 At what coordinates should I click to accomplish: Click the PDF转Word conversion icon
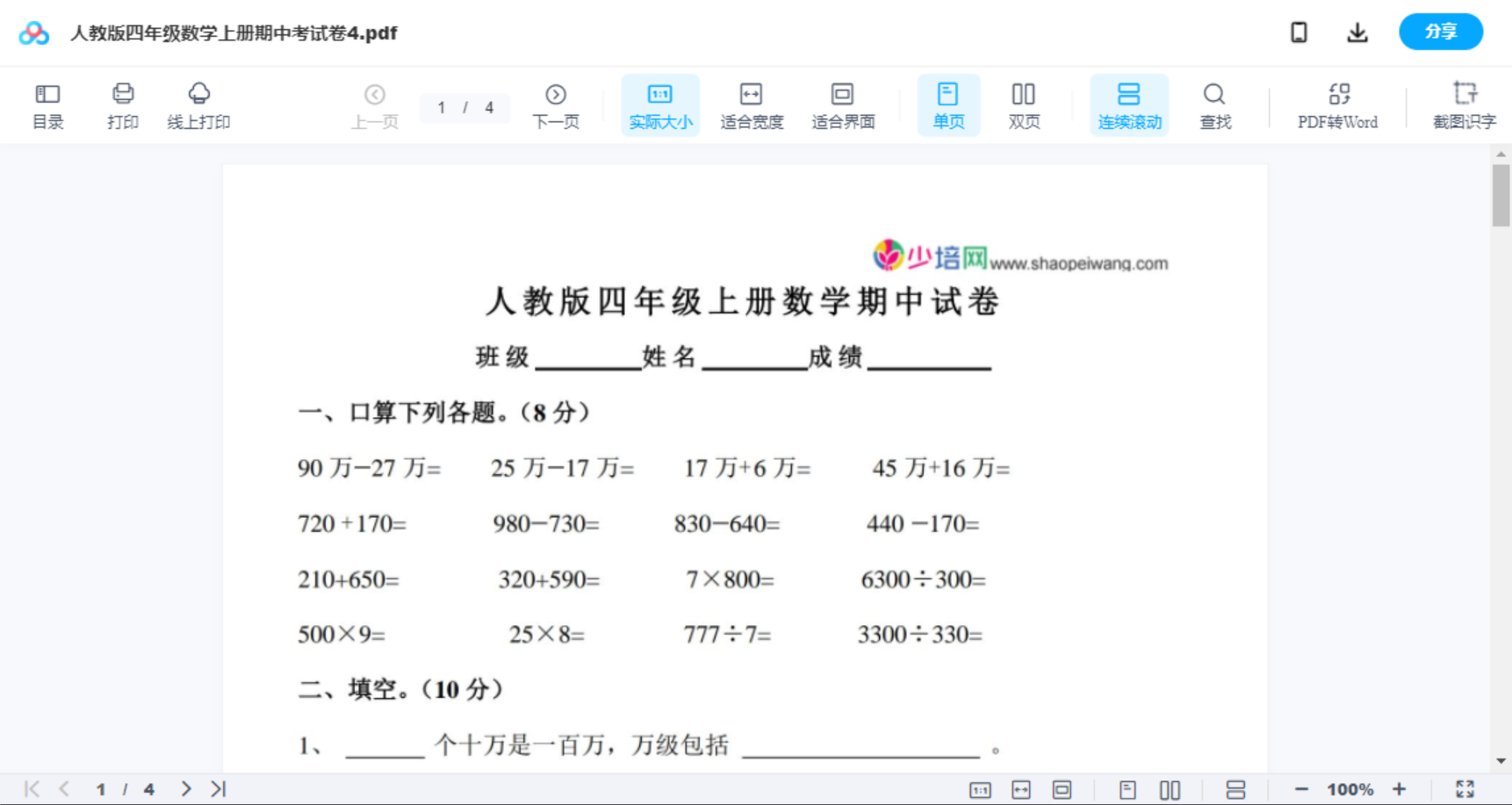tap(1336, 104)
